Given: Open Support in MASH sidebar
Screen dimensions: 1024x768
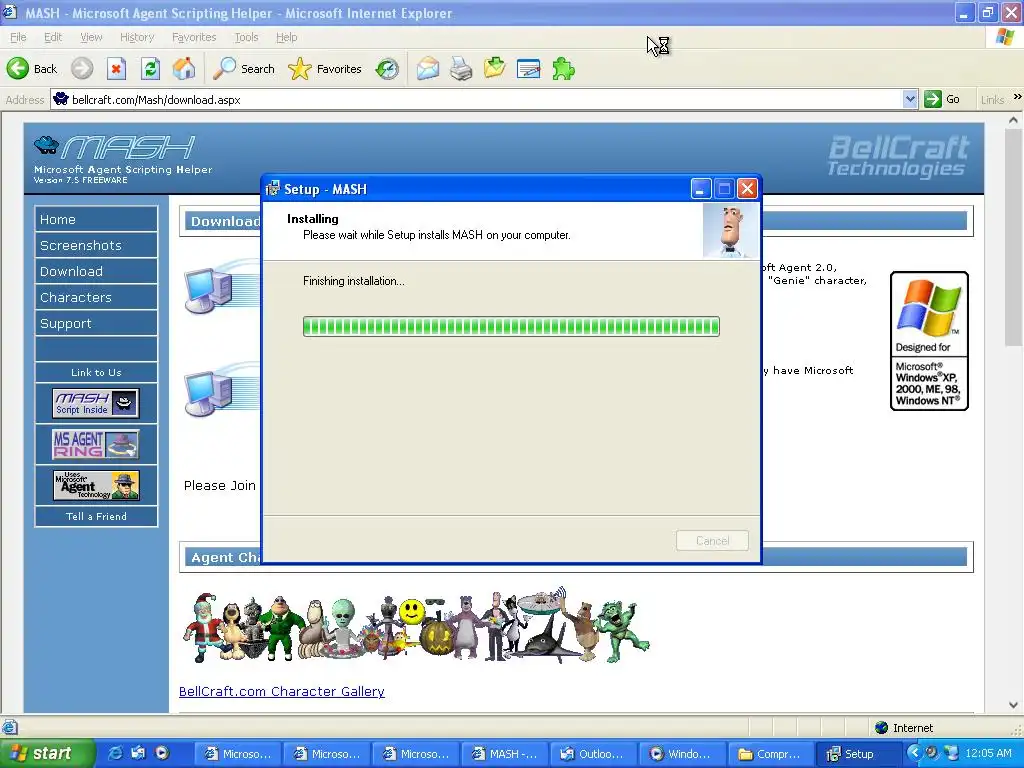Looking at the screenshot, I should [96, 324].
